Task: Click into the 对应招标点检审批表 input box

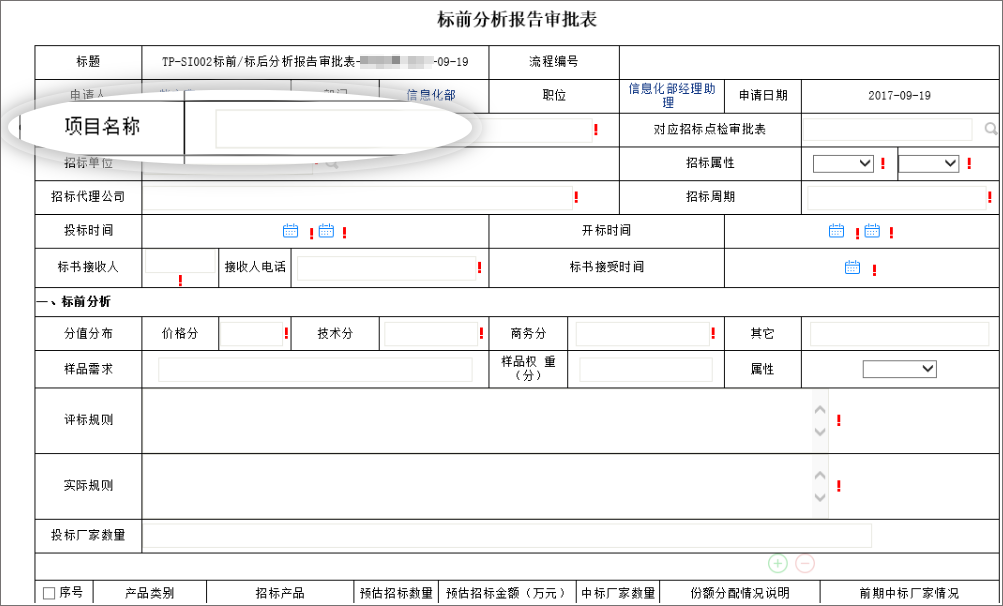Action: [x=888, y=129]
